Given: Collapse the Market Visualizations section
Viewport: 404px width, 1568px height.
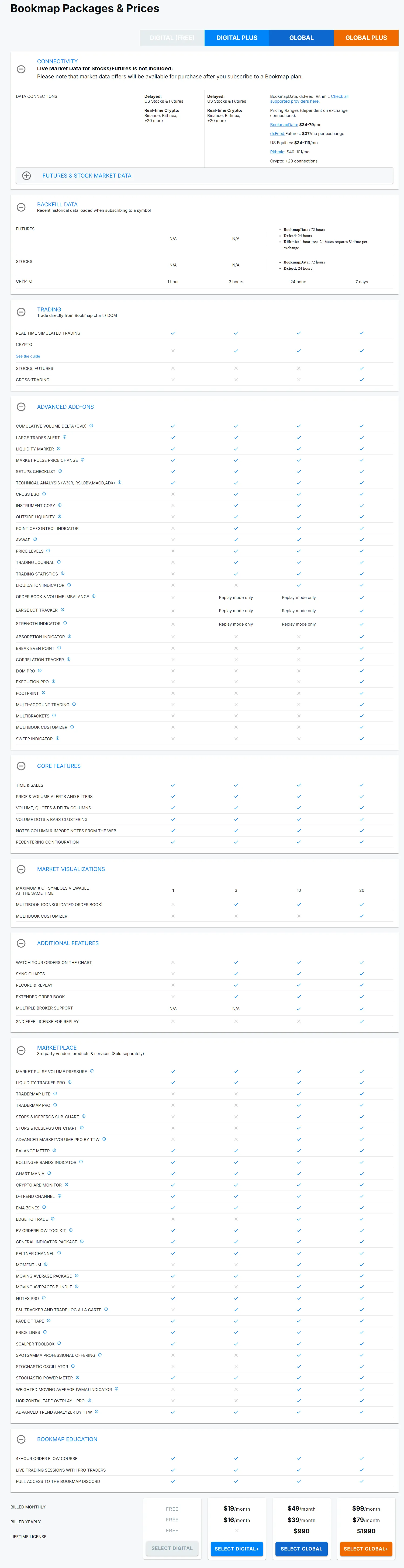Looking at the screenshot, I should (x=21, y=869).
